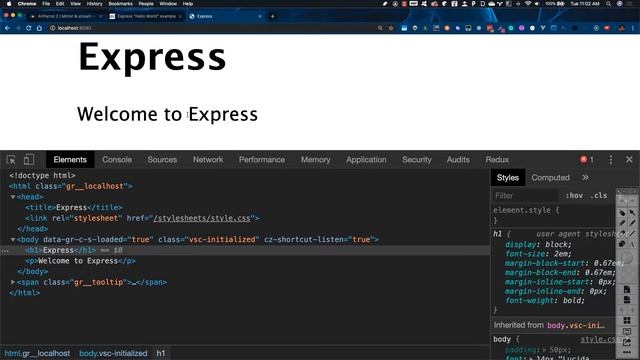Image resolution: width=640 pixels, height=360 pixels.
Task: Select the p Welcome to Express node
Action: (x=80, y=261)
